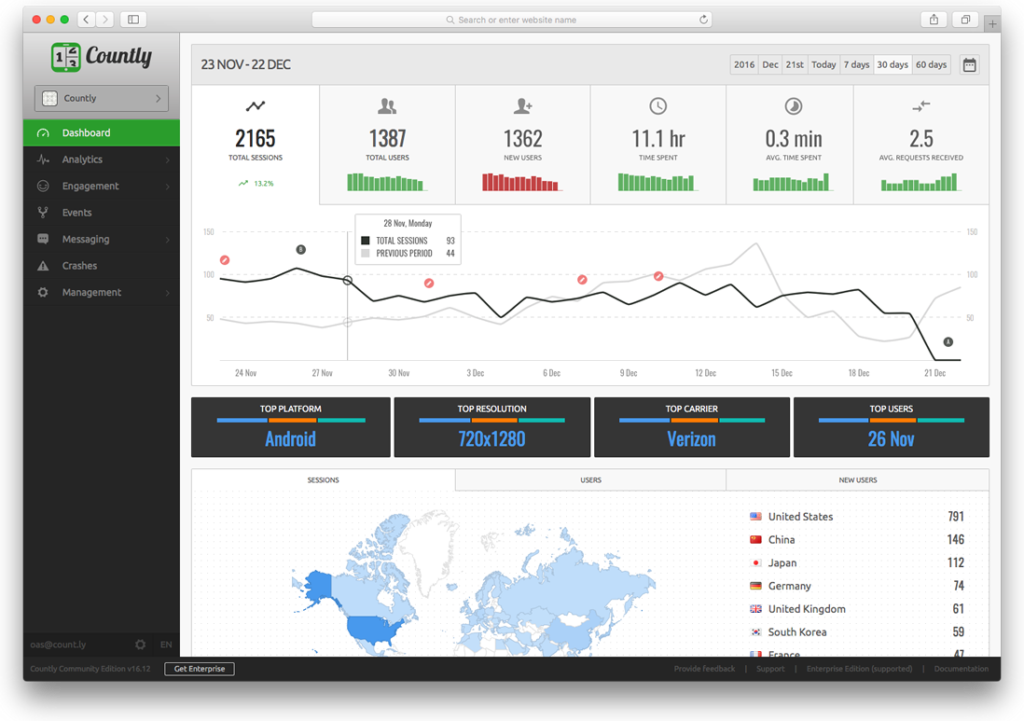This screenshot has height=721, width=1024.
Task: Open the Documentation footer link
Action: [961, 669]
